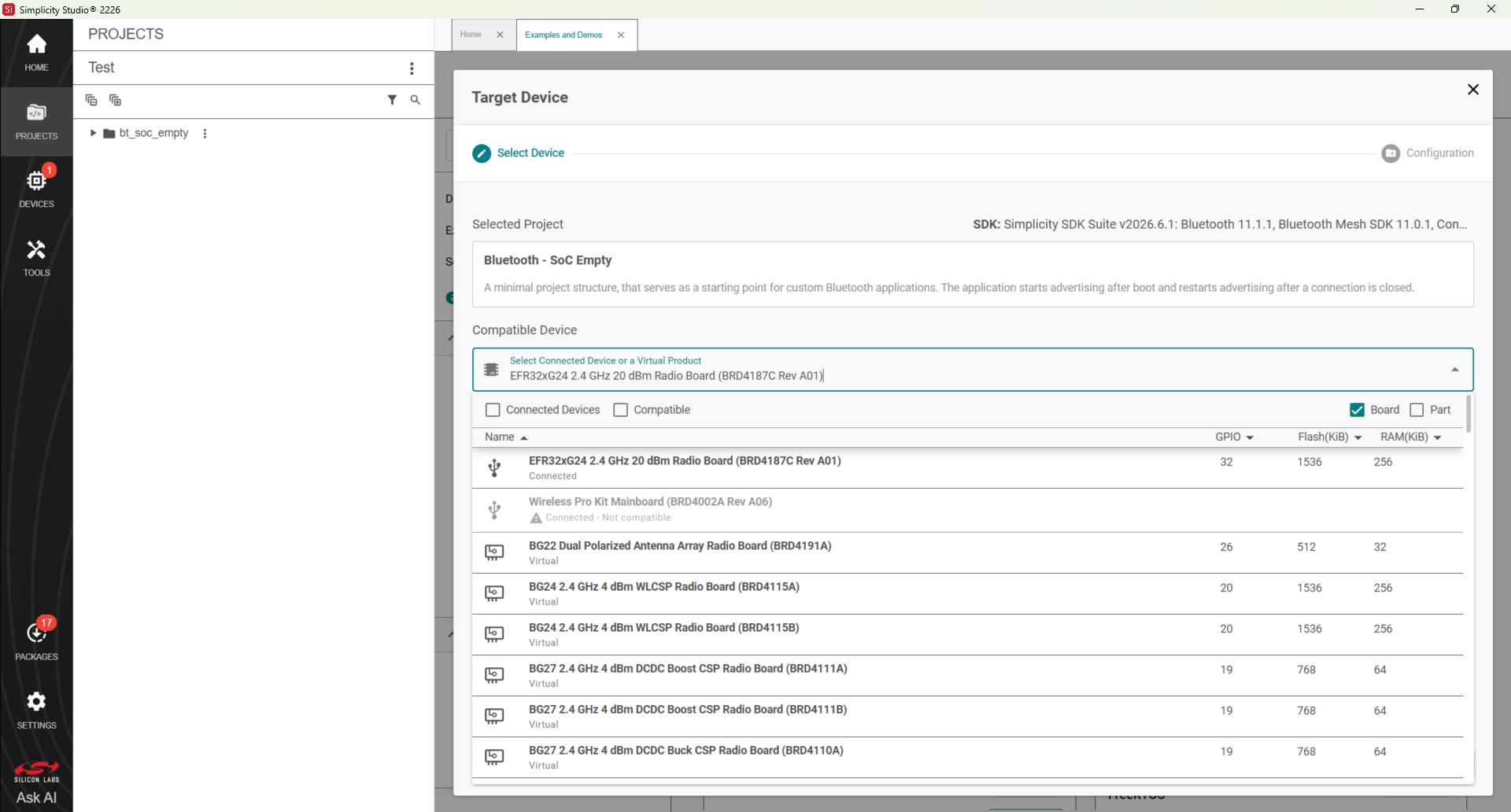Click the compatible device search field
The height and width of the screenshot is (812, 1511).
point(973,370)
